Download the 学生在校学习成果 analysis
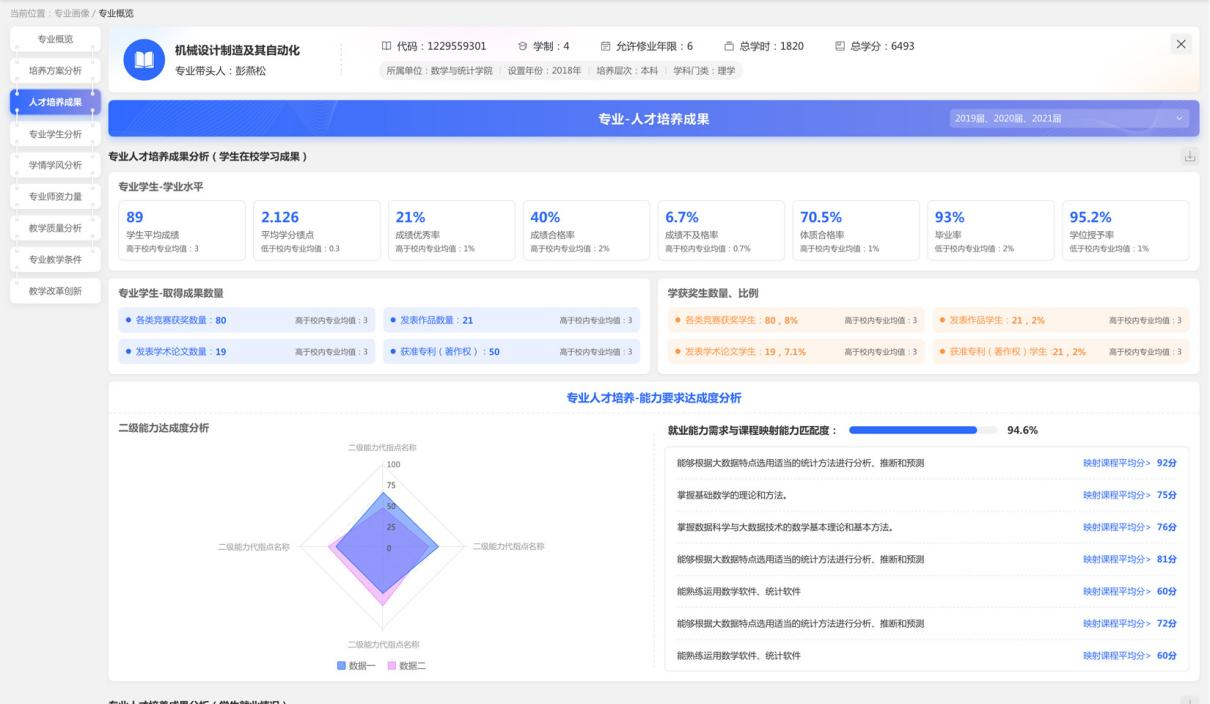 (1190, 156)
